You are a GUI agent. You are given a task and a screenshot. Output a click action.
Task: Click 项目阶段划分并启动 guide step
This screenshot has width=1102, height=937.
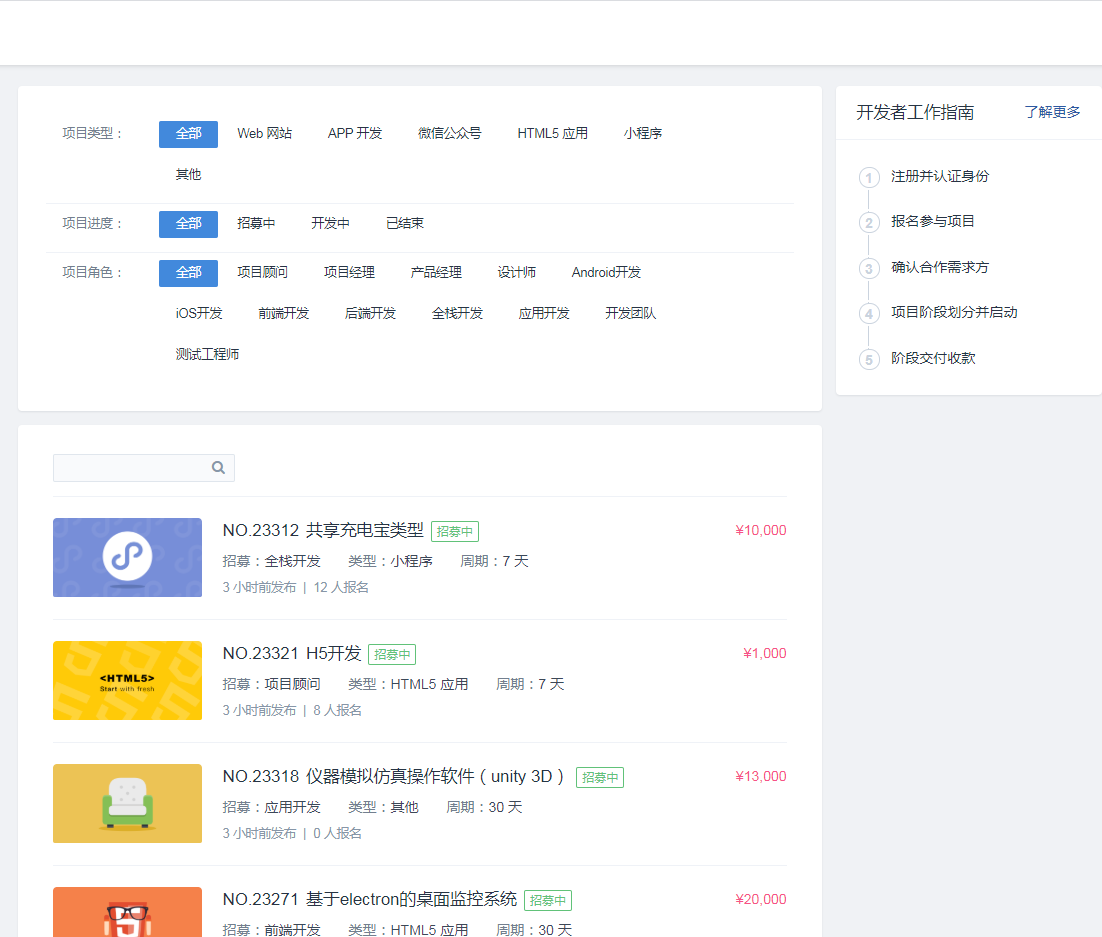pos(954,313)
